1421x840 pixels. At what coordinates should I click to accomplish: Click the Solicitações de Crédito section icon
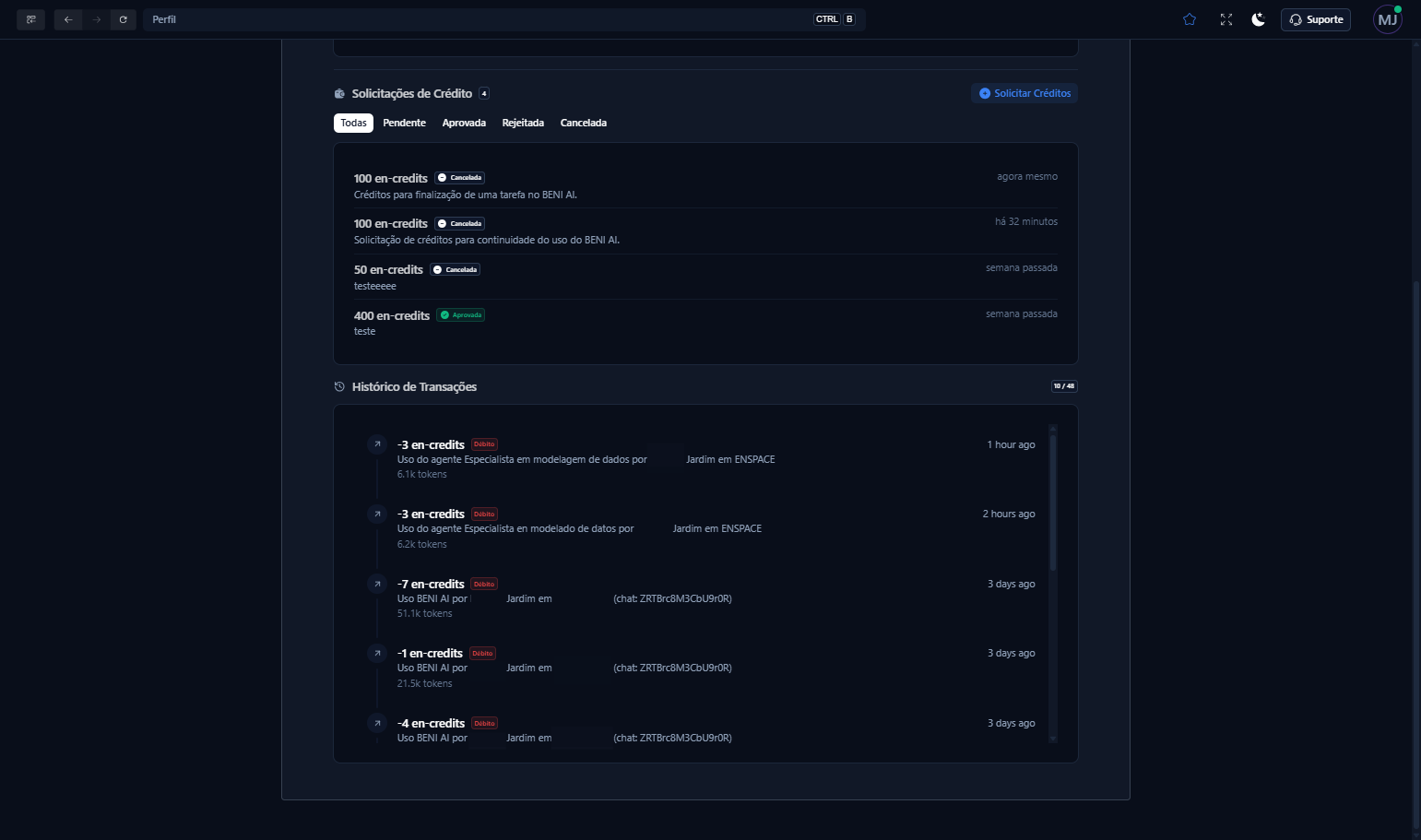click(339, 93)
